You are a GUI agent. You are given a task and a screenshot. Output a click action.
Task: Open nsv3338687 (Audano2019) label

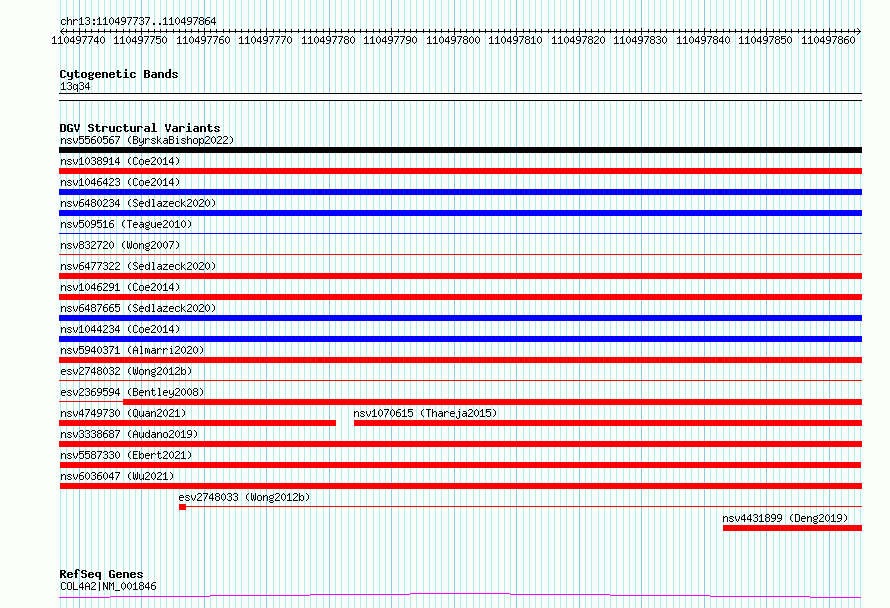pos(129,434)
